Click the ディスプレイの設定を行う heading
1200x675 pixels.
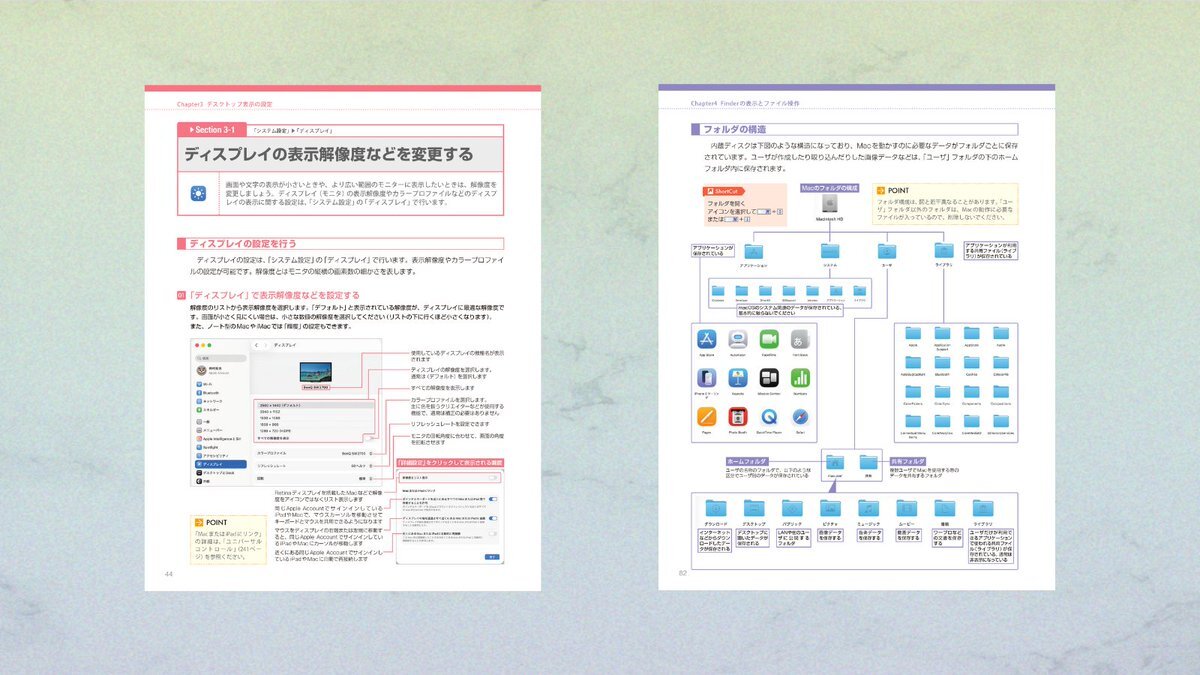[244, 243]
